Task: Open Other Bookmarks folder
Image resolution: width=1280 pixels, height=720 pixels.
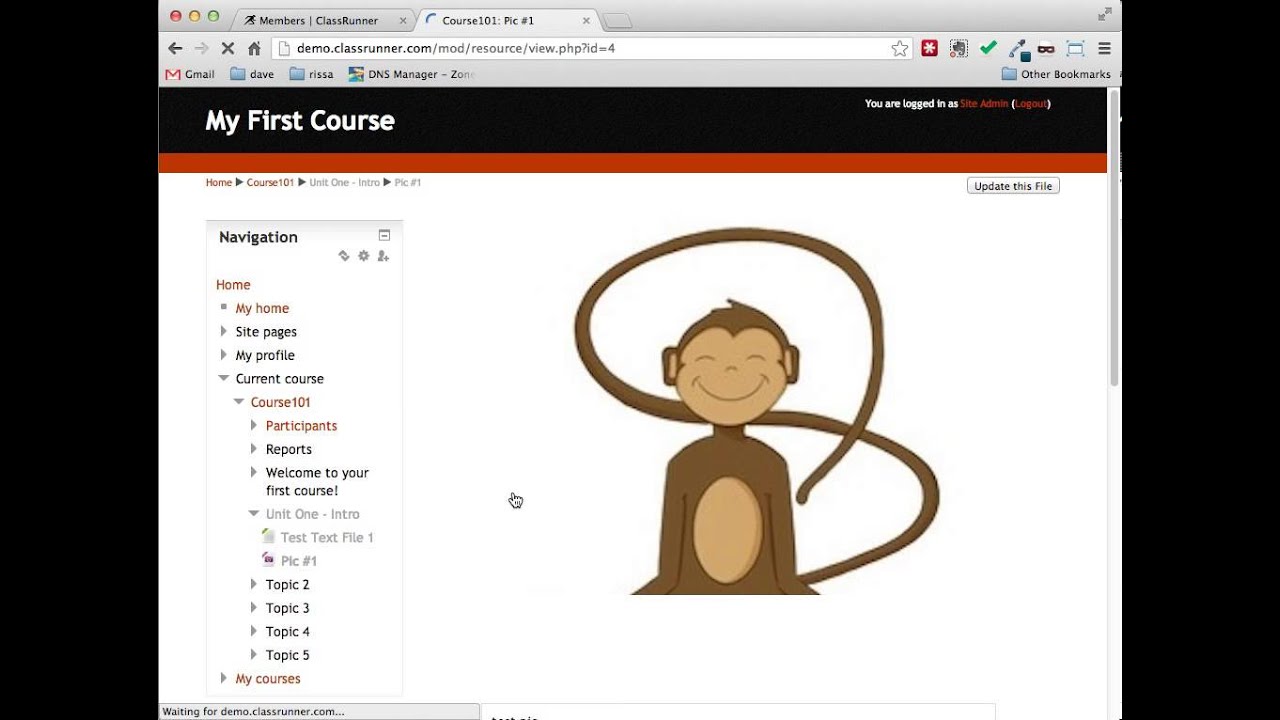Action: (x=1056, y=74)
